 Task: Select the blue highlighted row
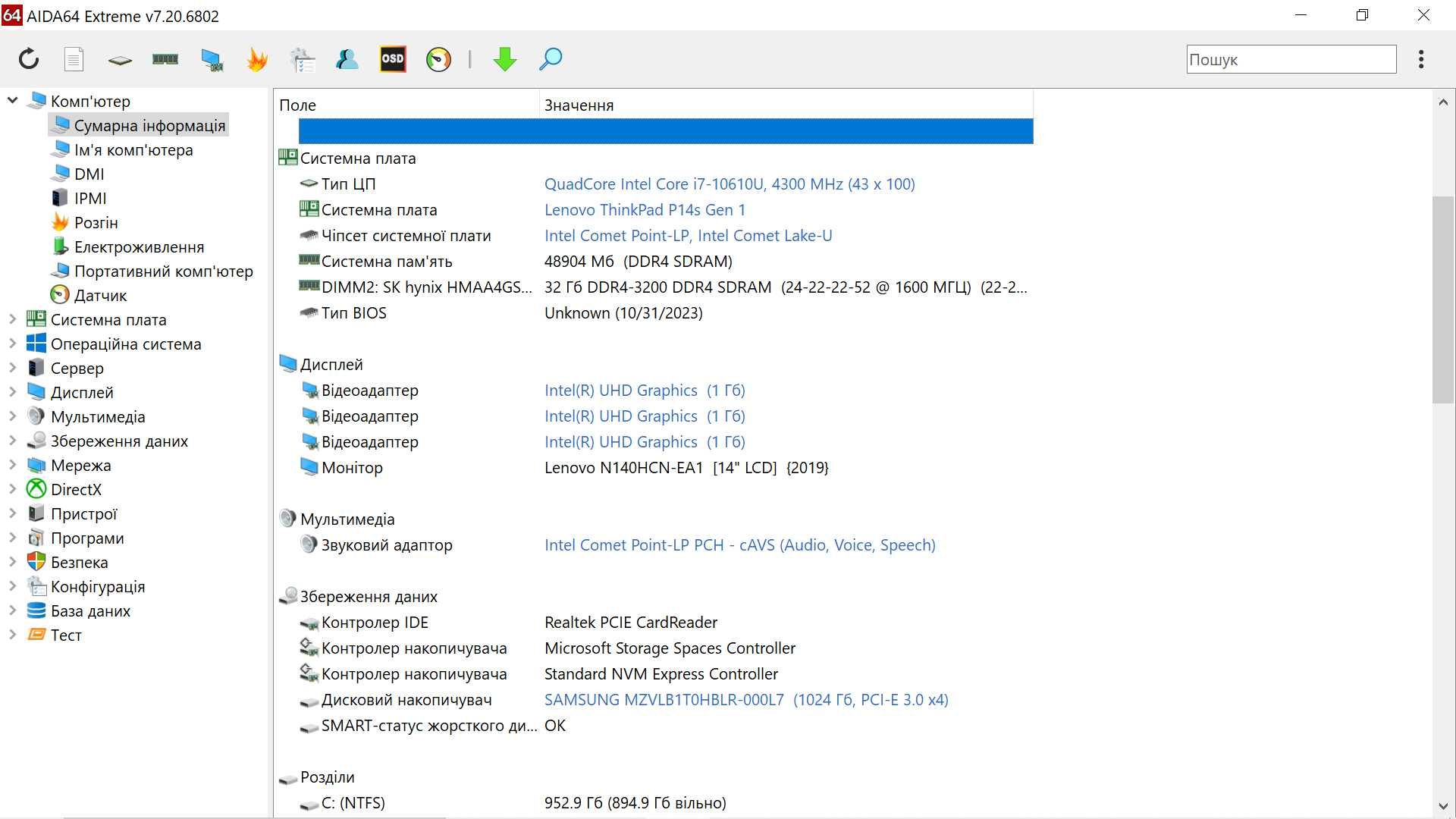coord(666,131)
